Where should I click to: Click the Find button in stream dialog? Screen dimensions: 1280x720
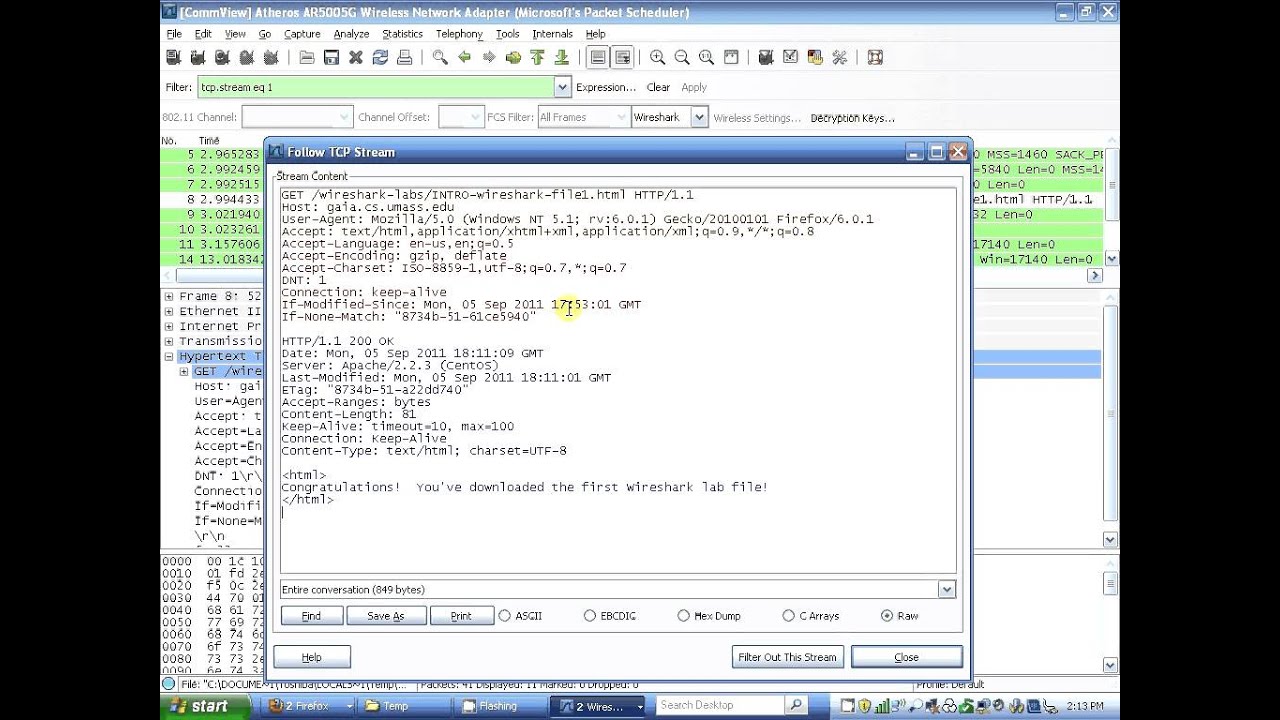pos(312,616)
